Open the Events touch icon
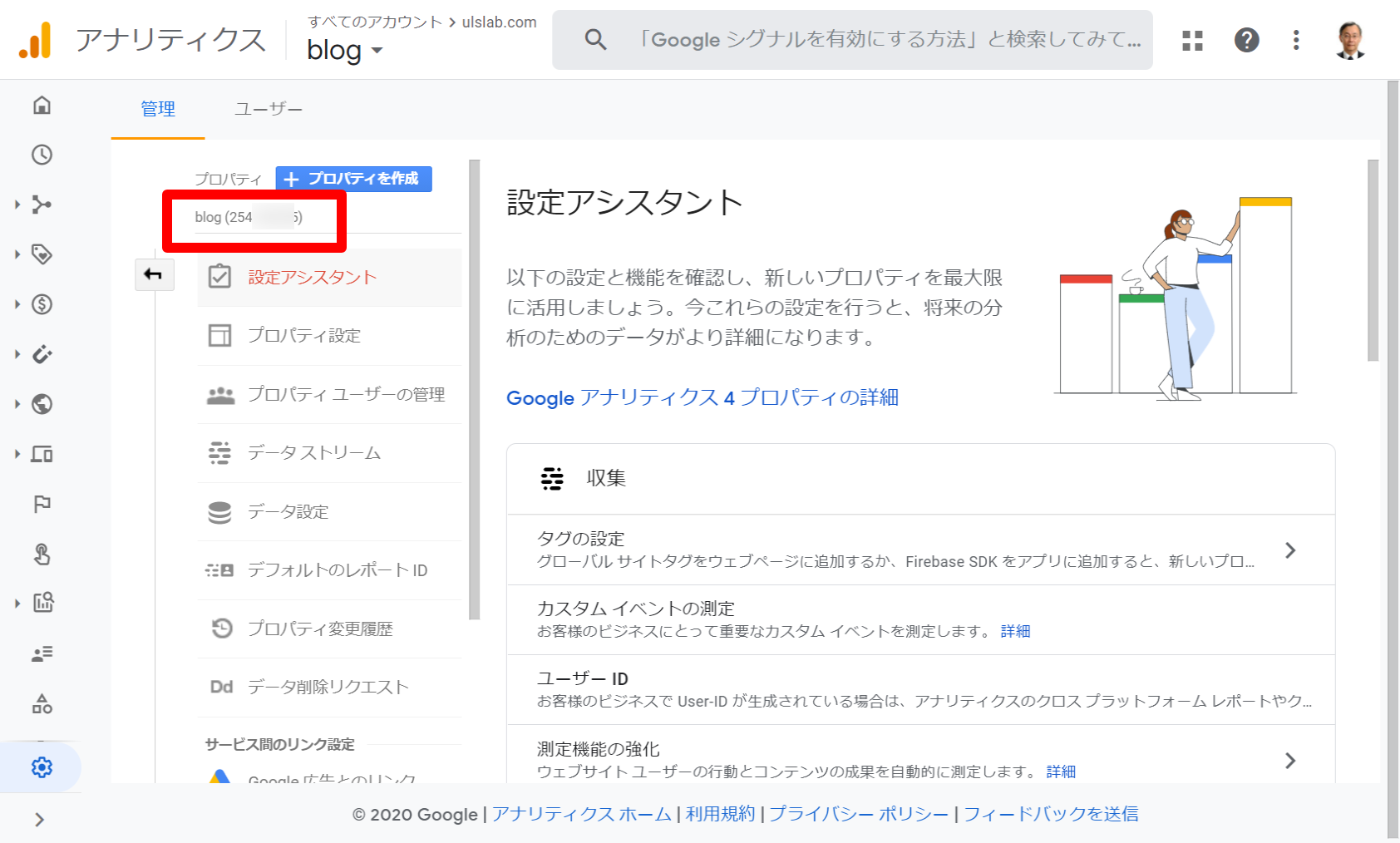The width and height of the screenshot is (1400, 843). point(42,554)
